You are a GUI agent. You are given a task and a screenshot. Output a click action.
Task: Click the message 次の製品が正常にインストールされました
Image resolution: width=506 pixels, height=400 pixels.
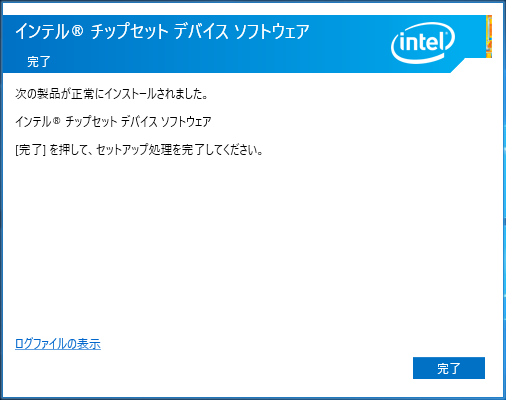(111, 94)
